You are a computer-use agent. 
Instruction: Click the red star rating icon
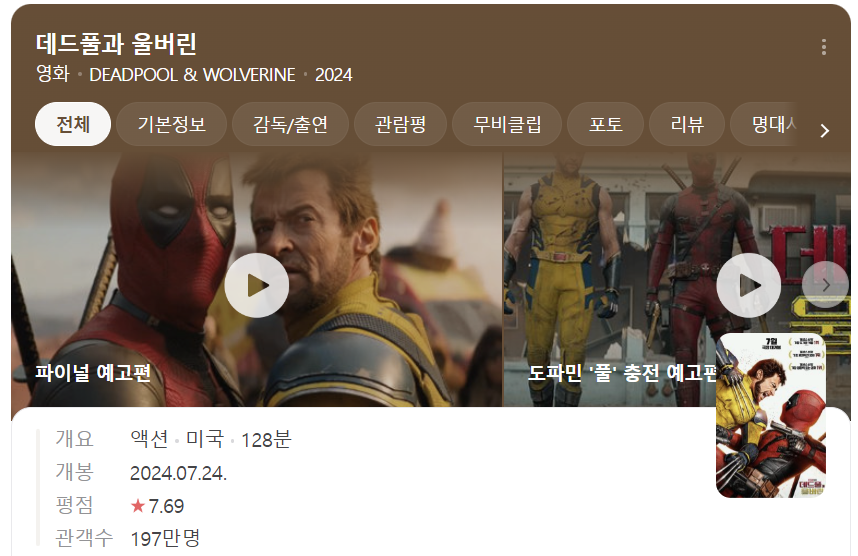(137, 506)
